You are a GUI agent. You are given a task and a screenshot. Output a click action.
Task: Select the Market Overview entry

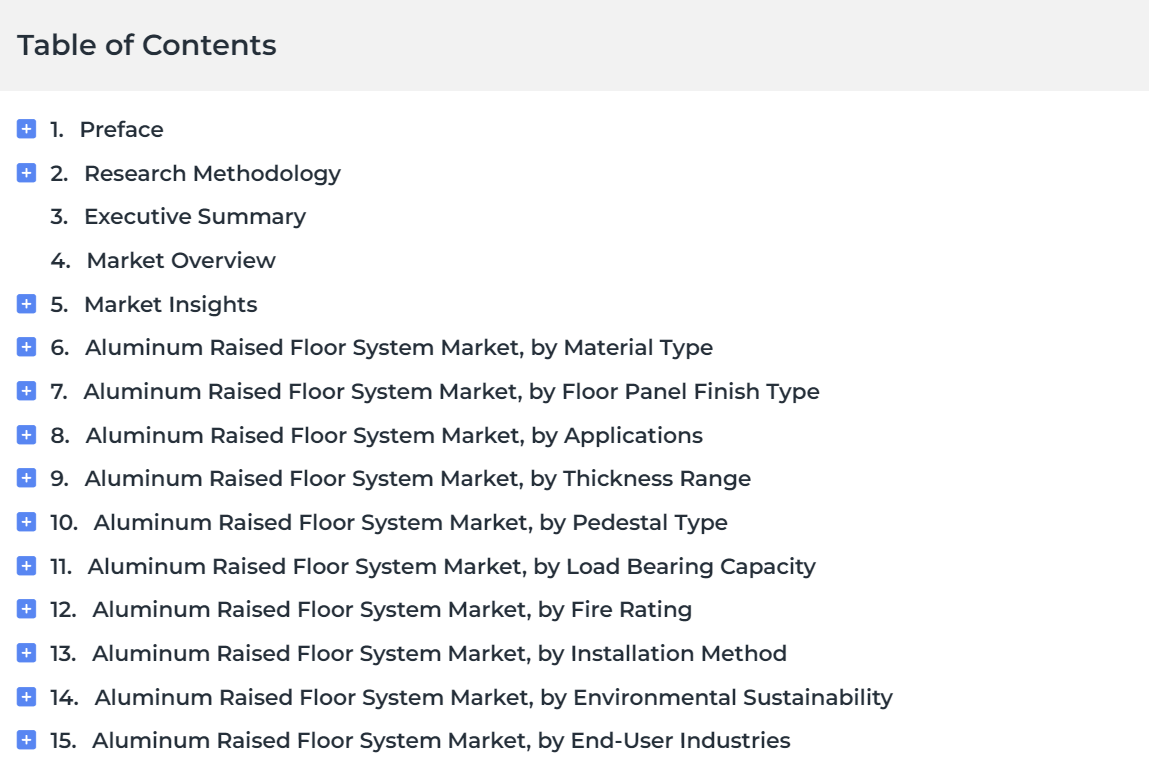181,260
